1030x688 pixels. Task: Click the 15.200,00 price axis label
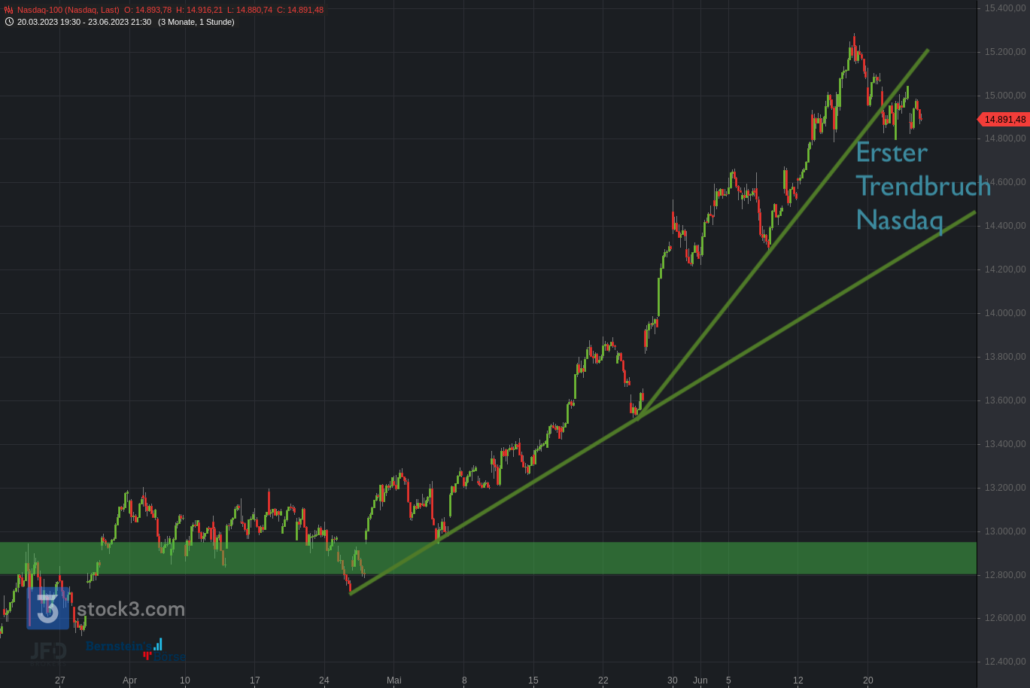(x=1005, y=52)
